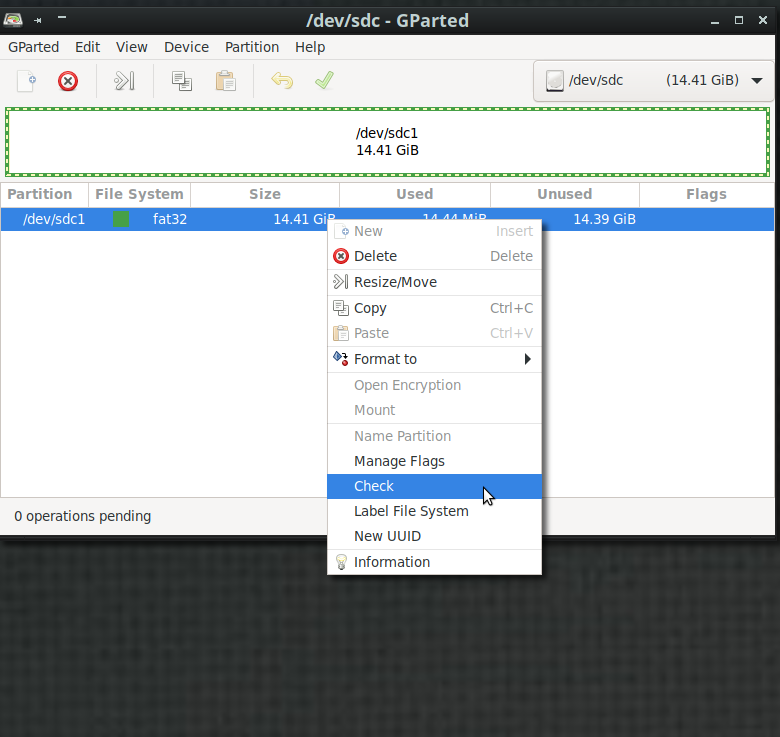Click the device selector dropdown arrow
Viewport: 780px width, 737px height.
click(x=757, y=81)
